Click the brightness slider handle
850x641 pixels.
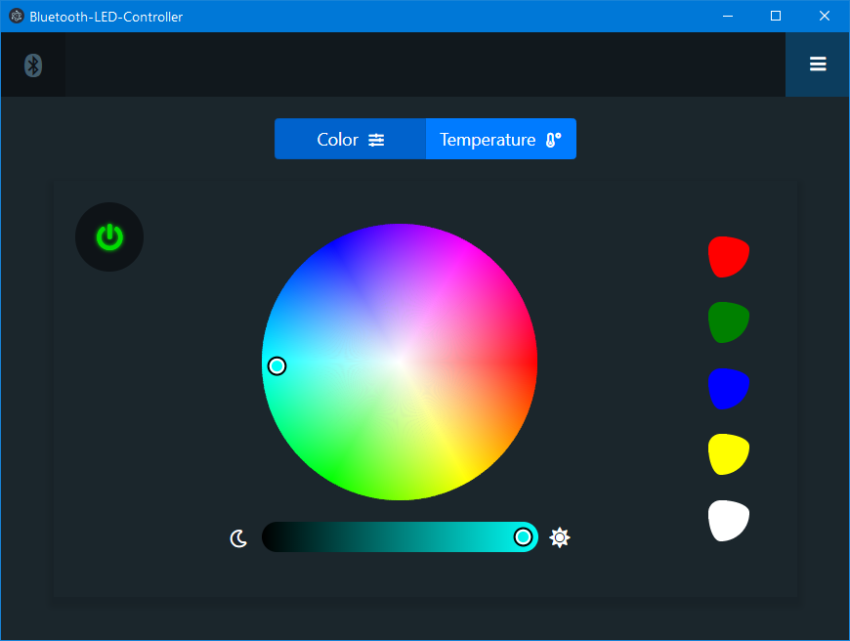(523, 537)
